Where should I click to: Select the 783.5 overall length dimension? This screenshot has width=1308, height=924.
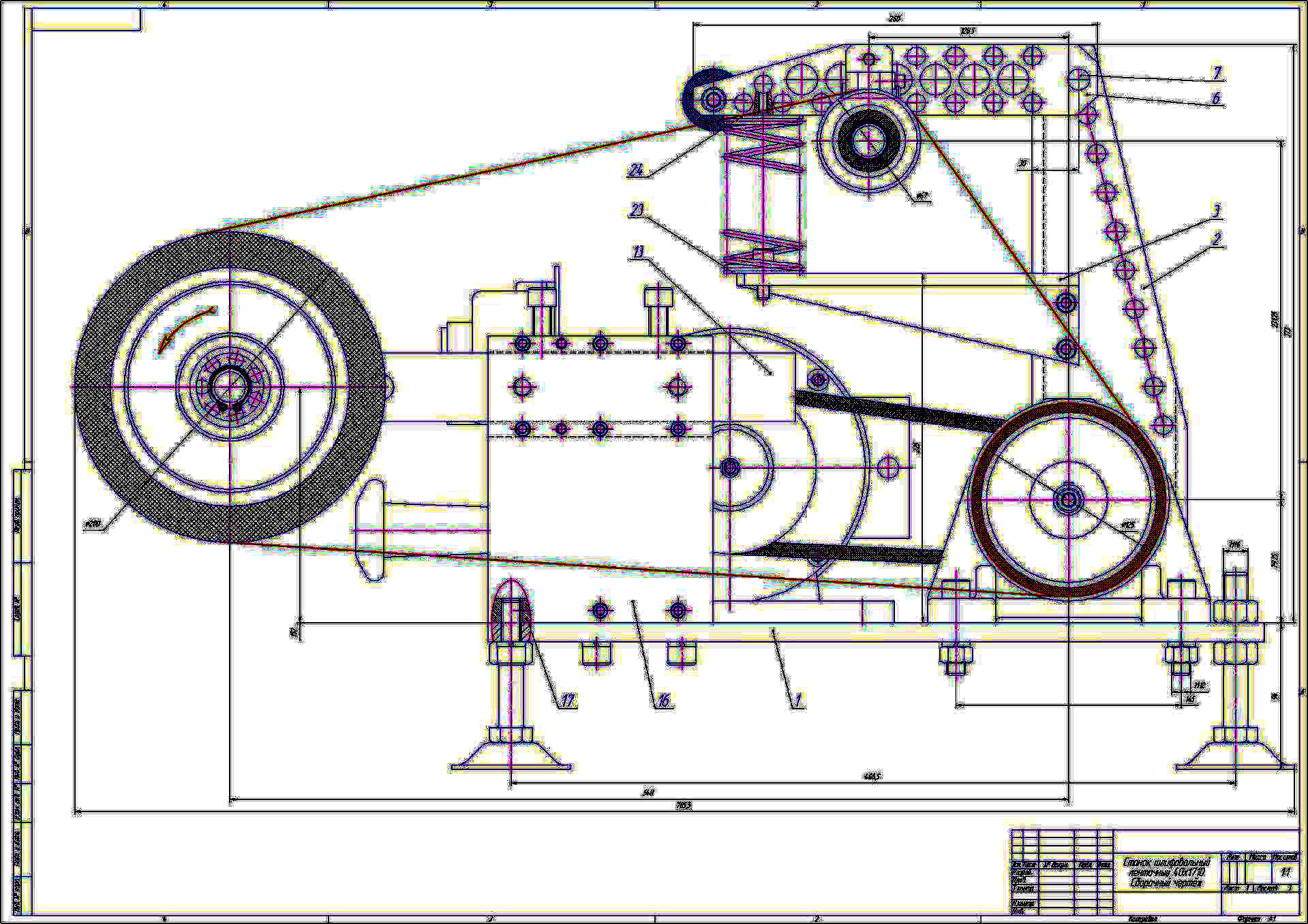683,805
